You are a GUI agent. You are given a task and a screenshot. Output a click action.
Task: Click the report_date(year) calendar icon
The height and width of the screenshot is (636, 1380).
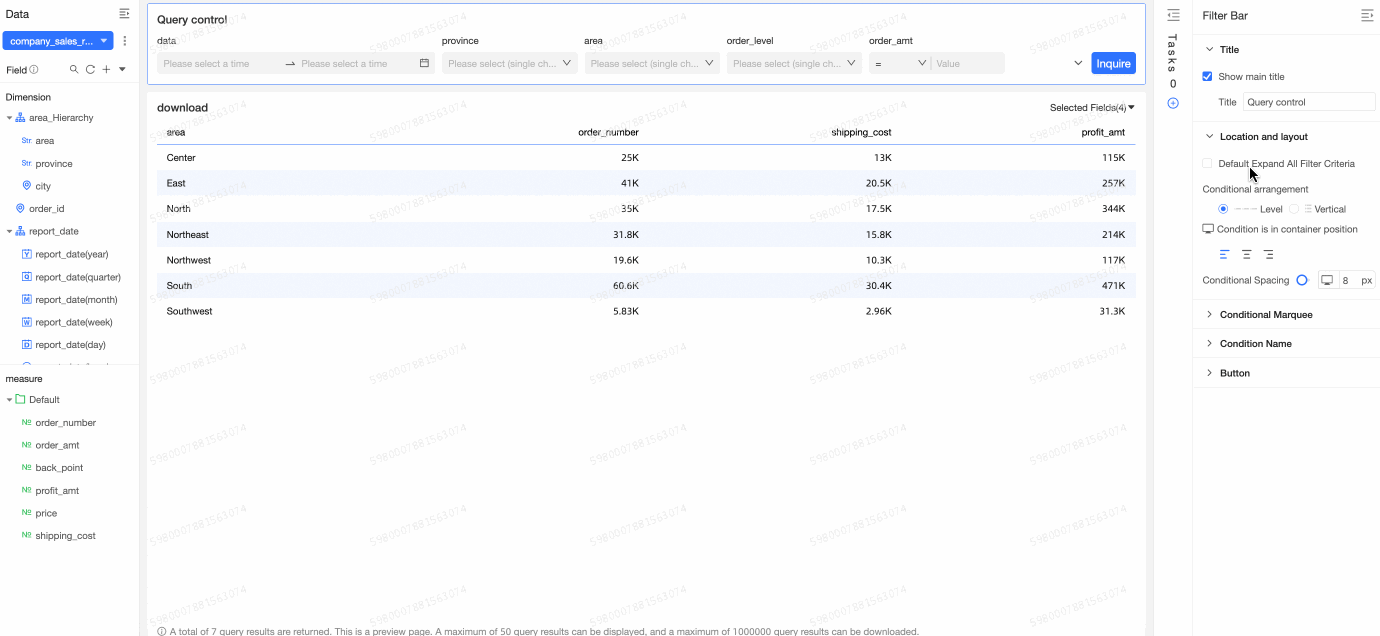point(27,254)
